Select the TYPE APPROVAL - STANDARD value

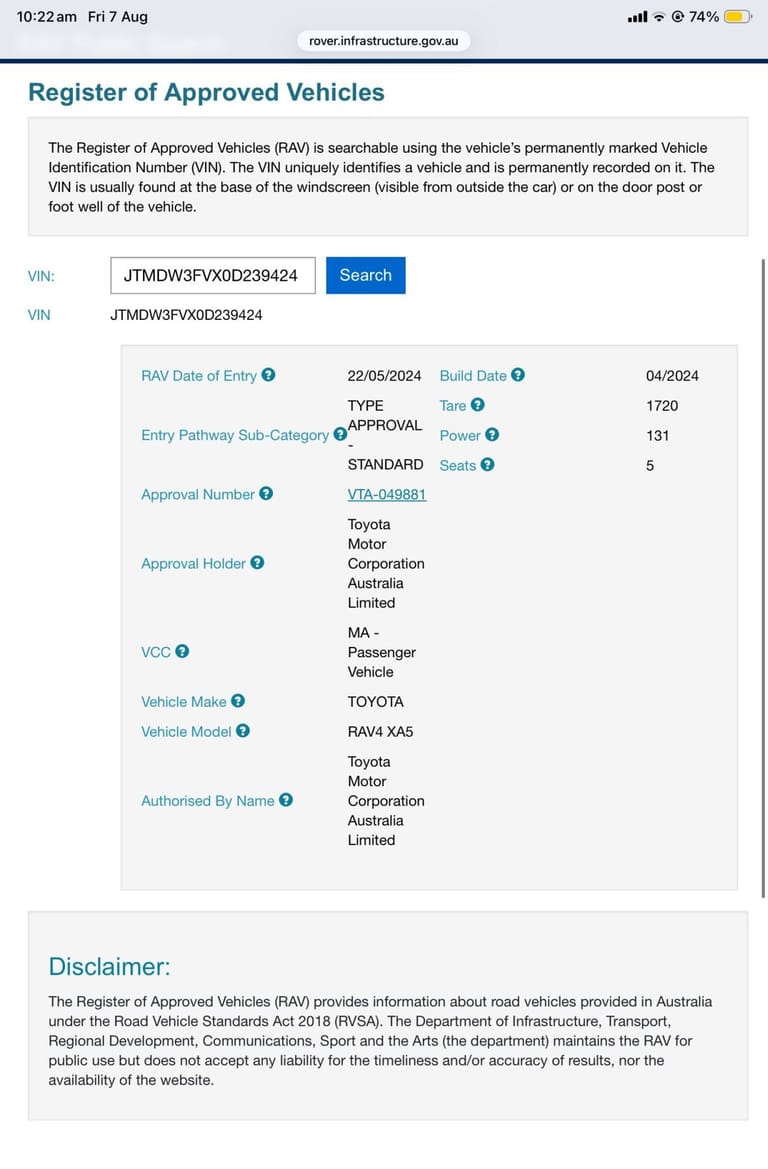tap(385, 435)
